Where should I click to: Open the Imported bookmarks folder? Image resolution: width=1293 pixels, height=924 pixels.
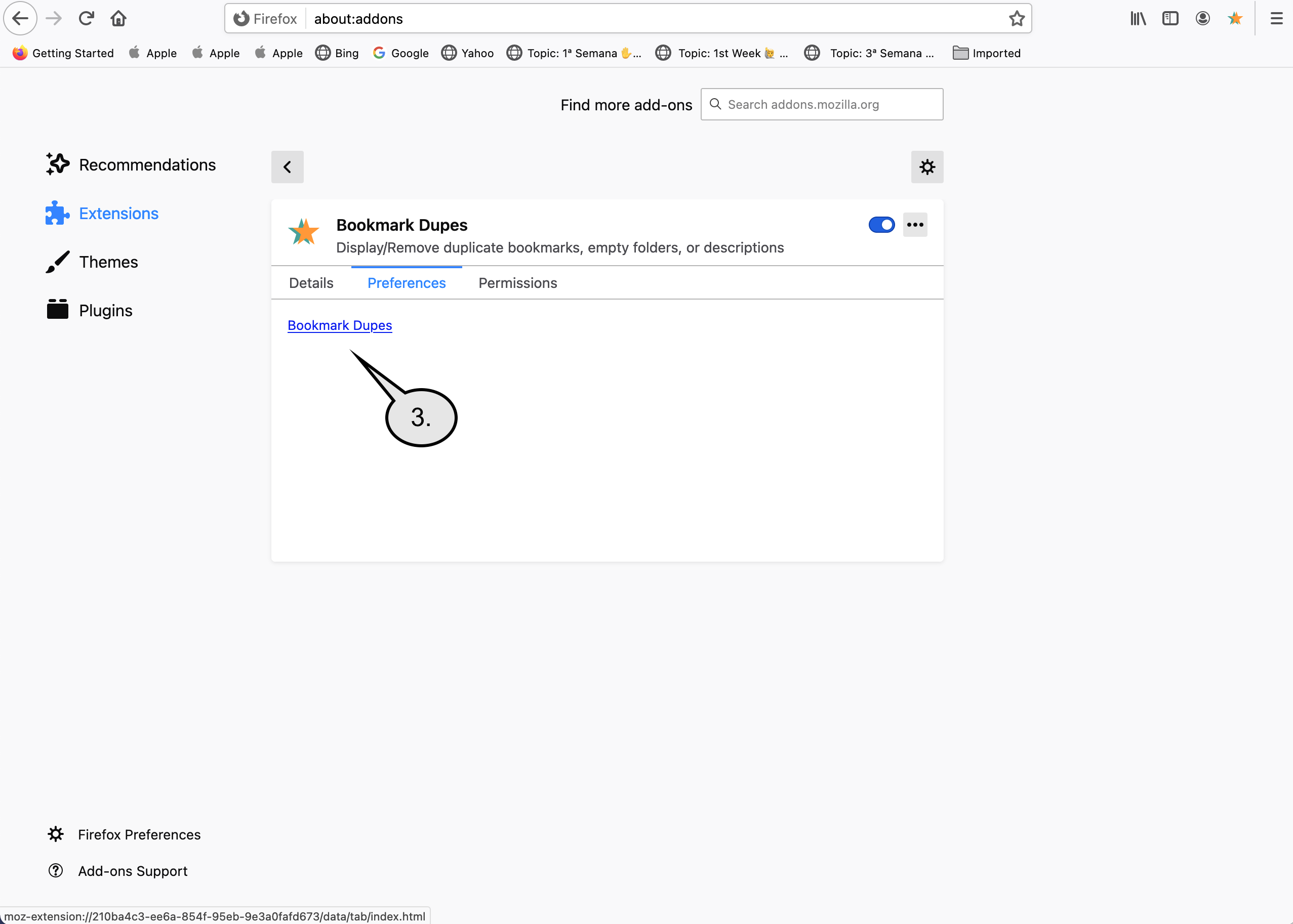[986, 53]
